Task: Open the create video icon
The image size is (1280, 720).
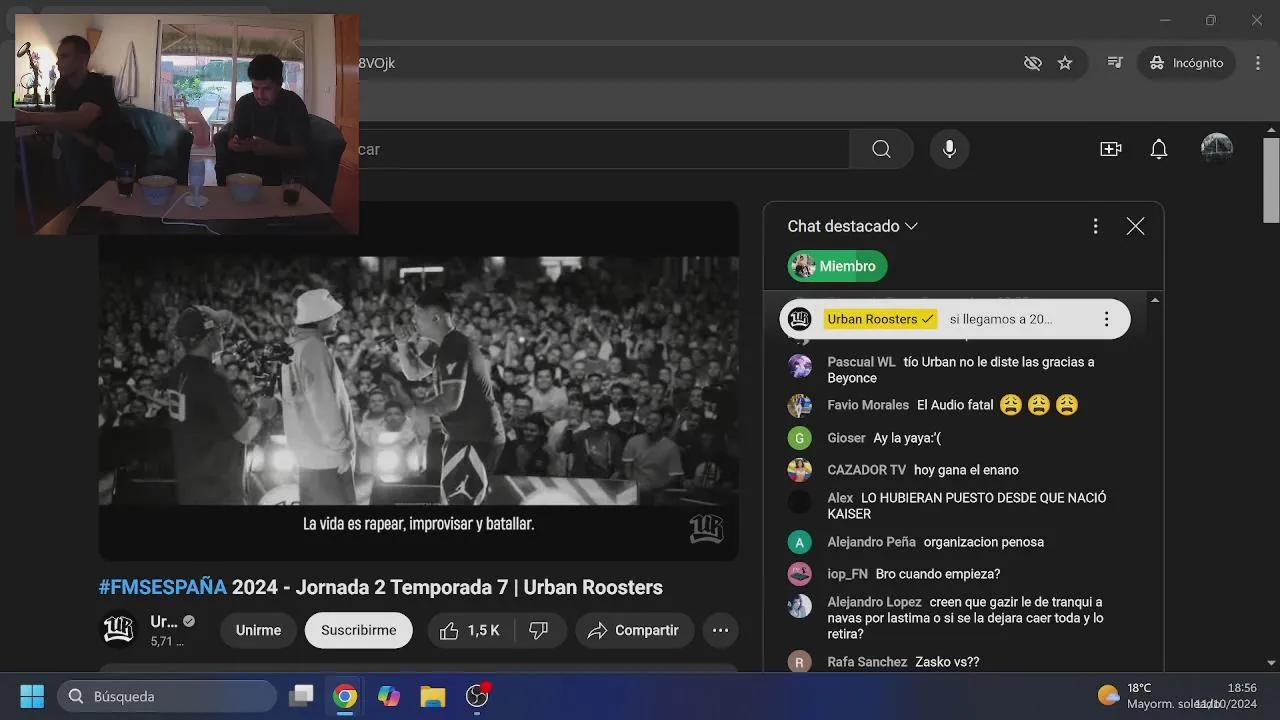Action: pos(1110,149)
